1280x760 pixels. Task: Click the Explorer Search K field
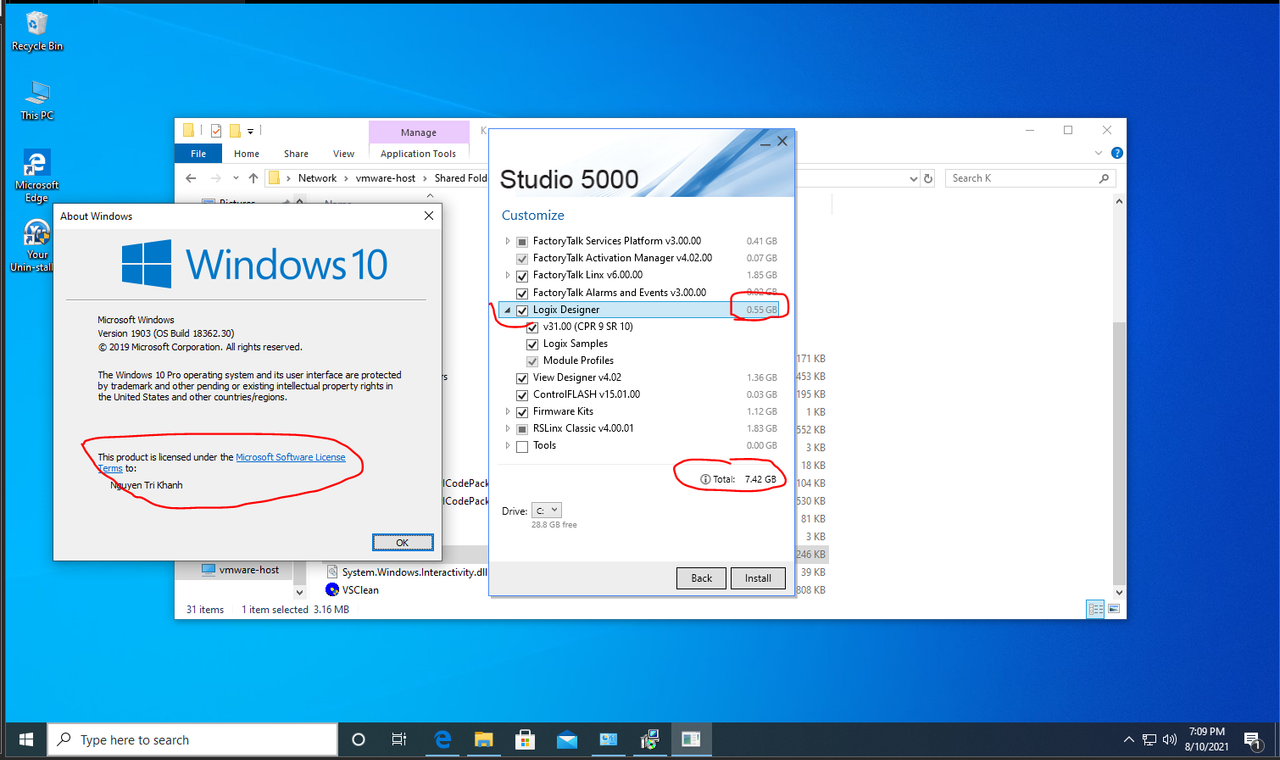coord(1030,178)
